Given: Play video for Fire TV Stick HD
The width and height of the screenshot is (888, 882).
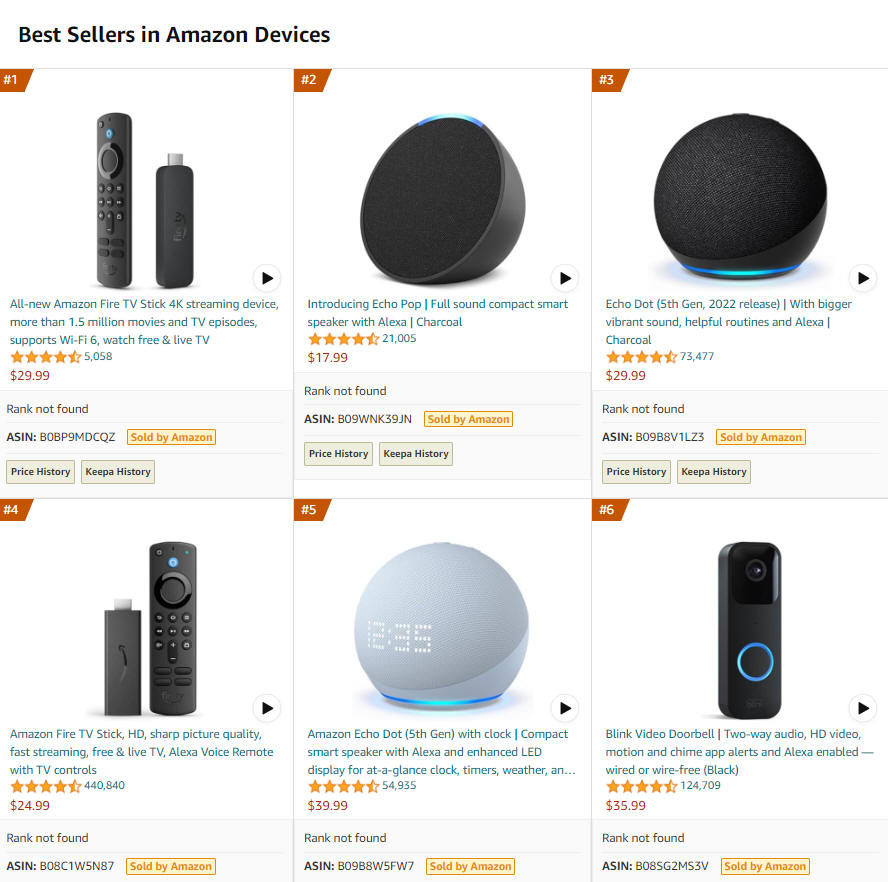Looking at the screenshot, I should coord(267,708).
